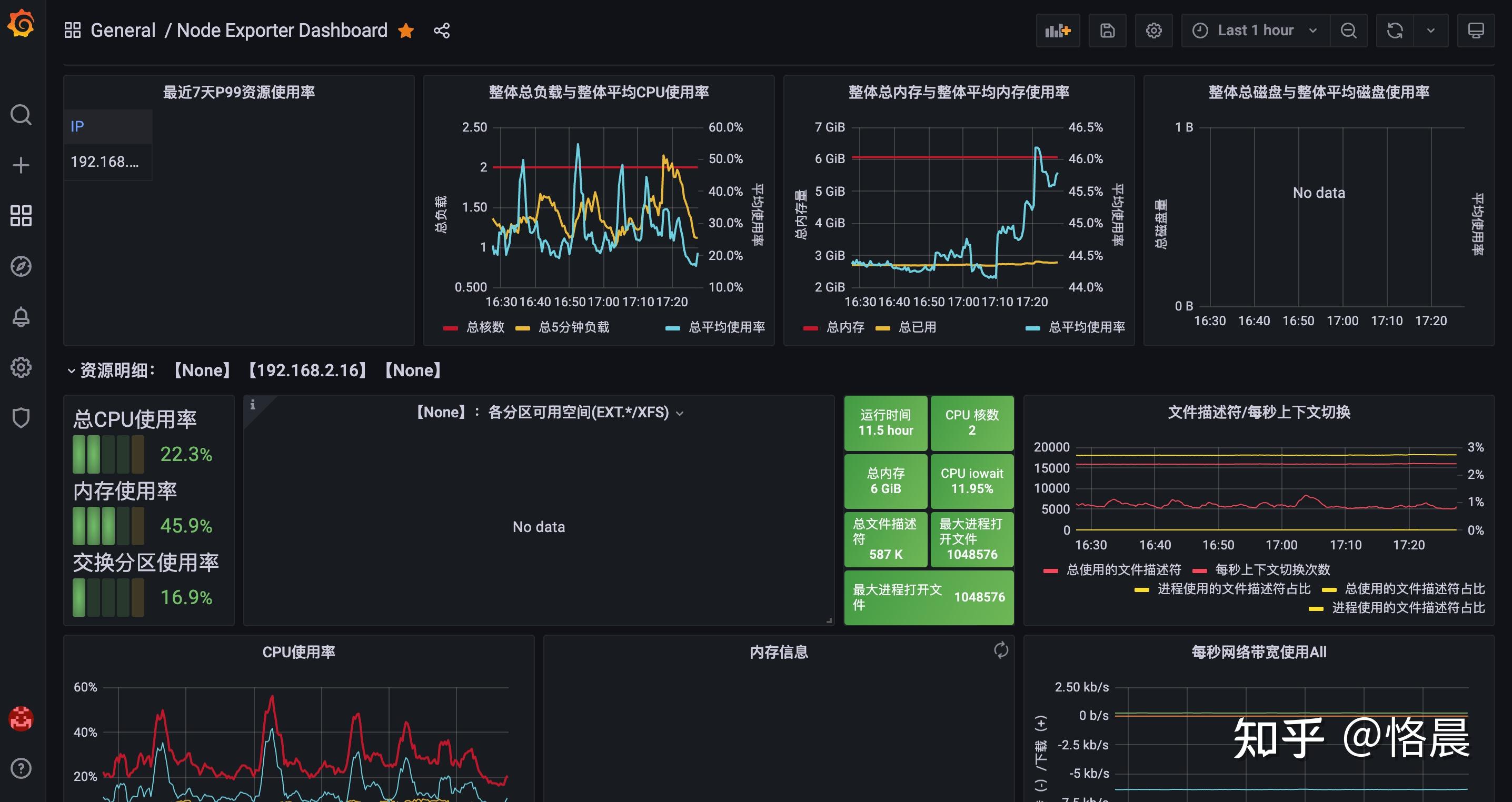Collapse the 资源明细 row

click(x=71, y=370)
